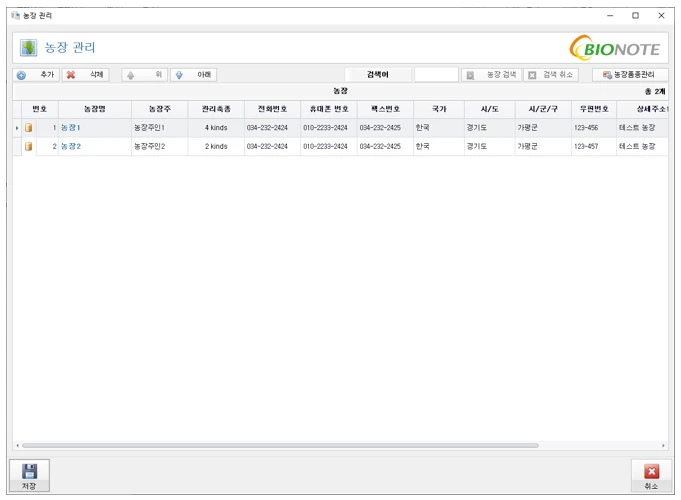The width and height of the screenshot is (681, 500).
Task: Click the farm management header map icon
Action: pos(29,47)
